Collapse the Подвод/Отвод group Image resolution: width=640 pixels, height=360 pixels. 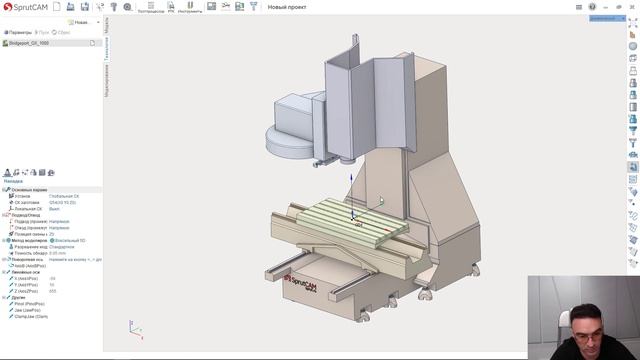click(x=4, y=215)
